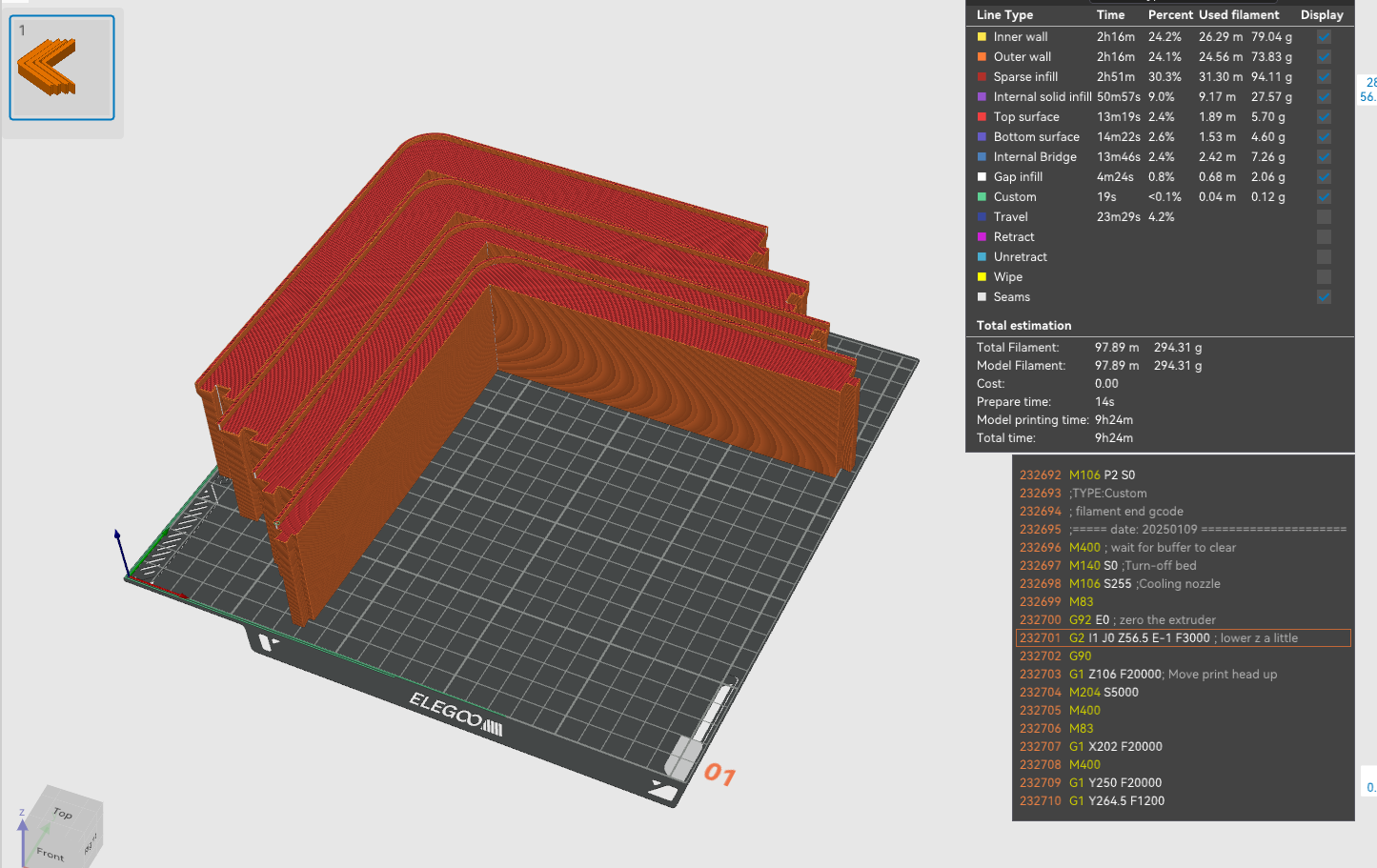Enable the Travel display checkbox
Image resolution: width=1377 pixels, height=868 pixels.
tap(1324, 217)
